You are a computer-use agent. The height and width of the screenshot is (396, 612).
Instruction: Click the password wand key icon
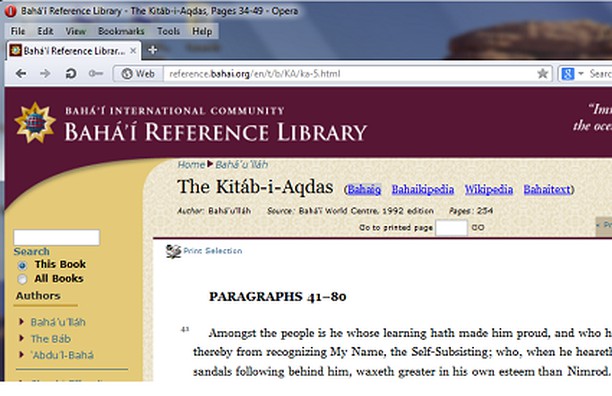[x=96, y=73]
